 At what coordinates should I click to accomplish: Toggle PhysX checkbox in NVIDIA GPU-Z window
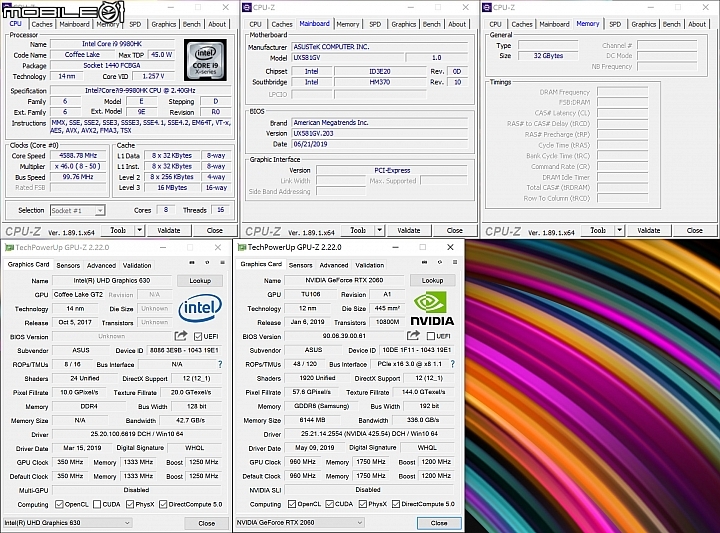[x=363, y=504]
